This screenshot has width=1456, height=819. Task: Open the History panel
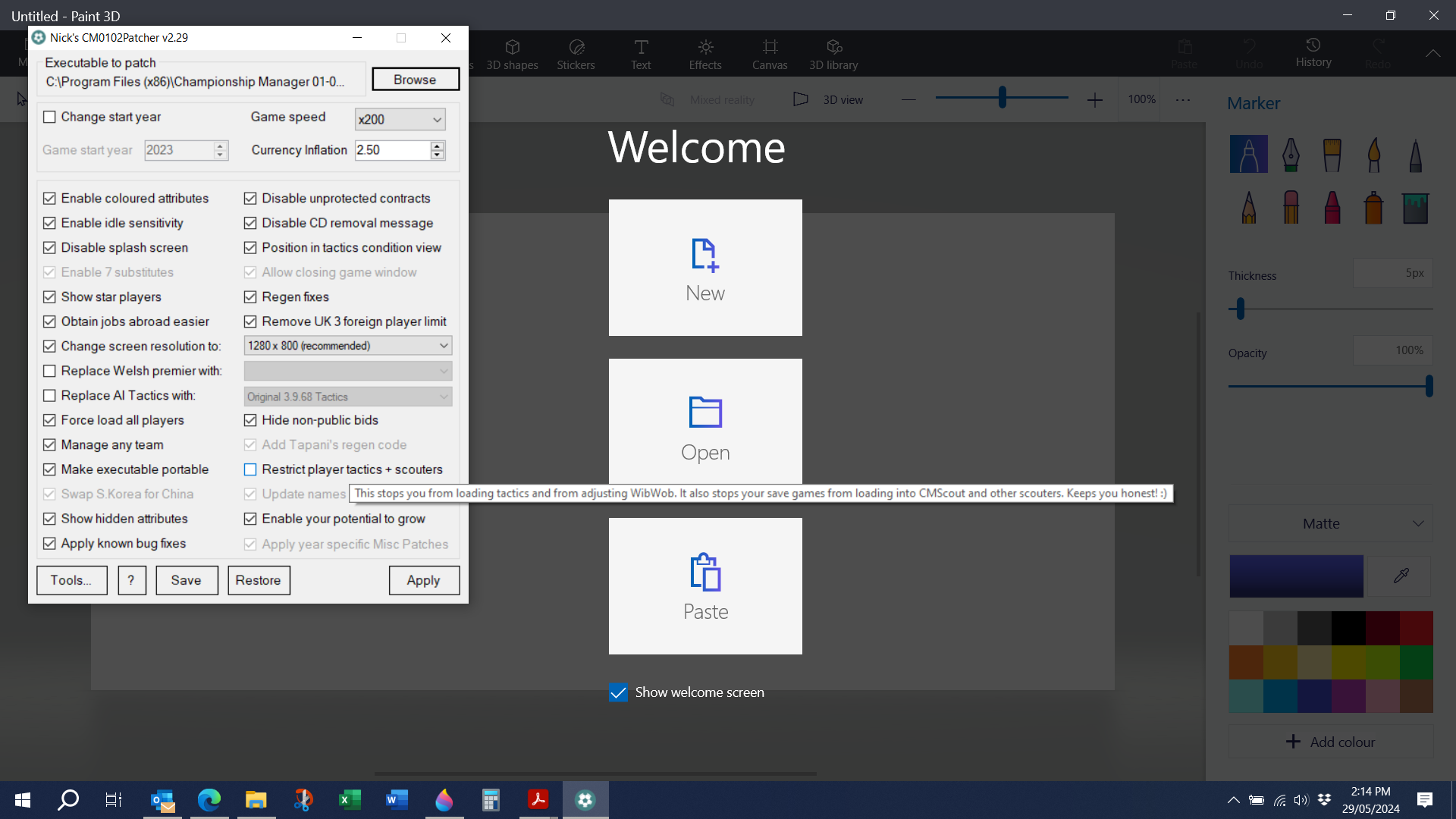coord(1313,53)
